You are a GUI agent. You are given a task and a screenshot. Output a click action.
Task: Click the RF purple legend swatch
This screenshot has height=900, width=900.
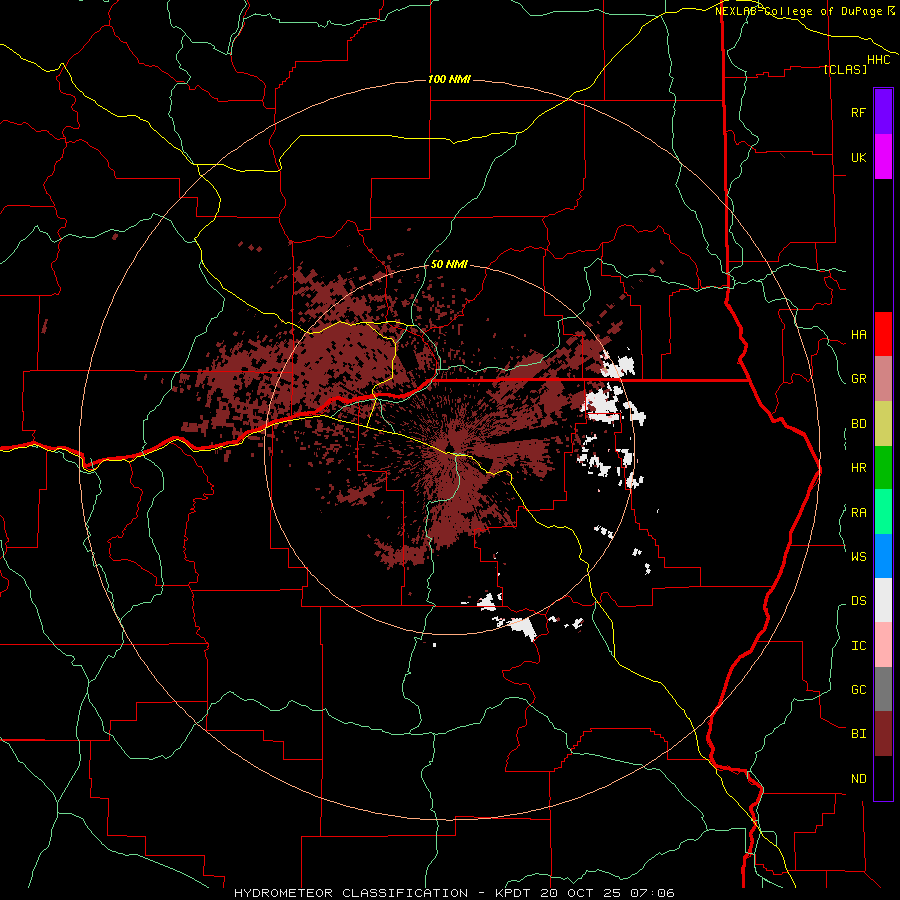[x=883, y=112]
